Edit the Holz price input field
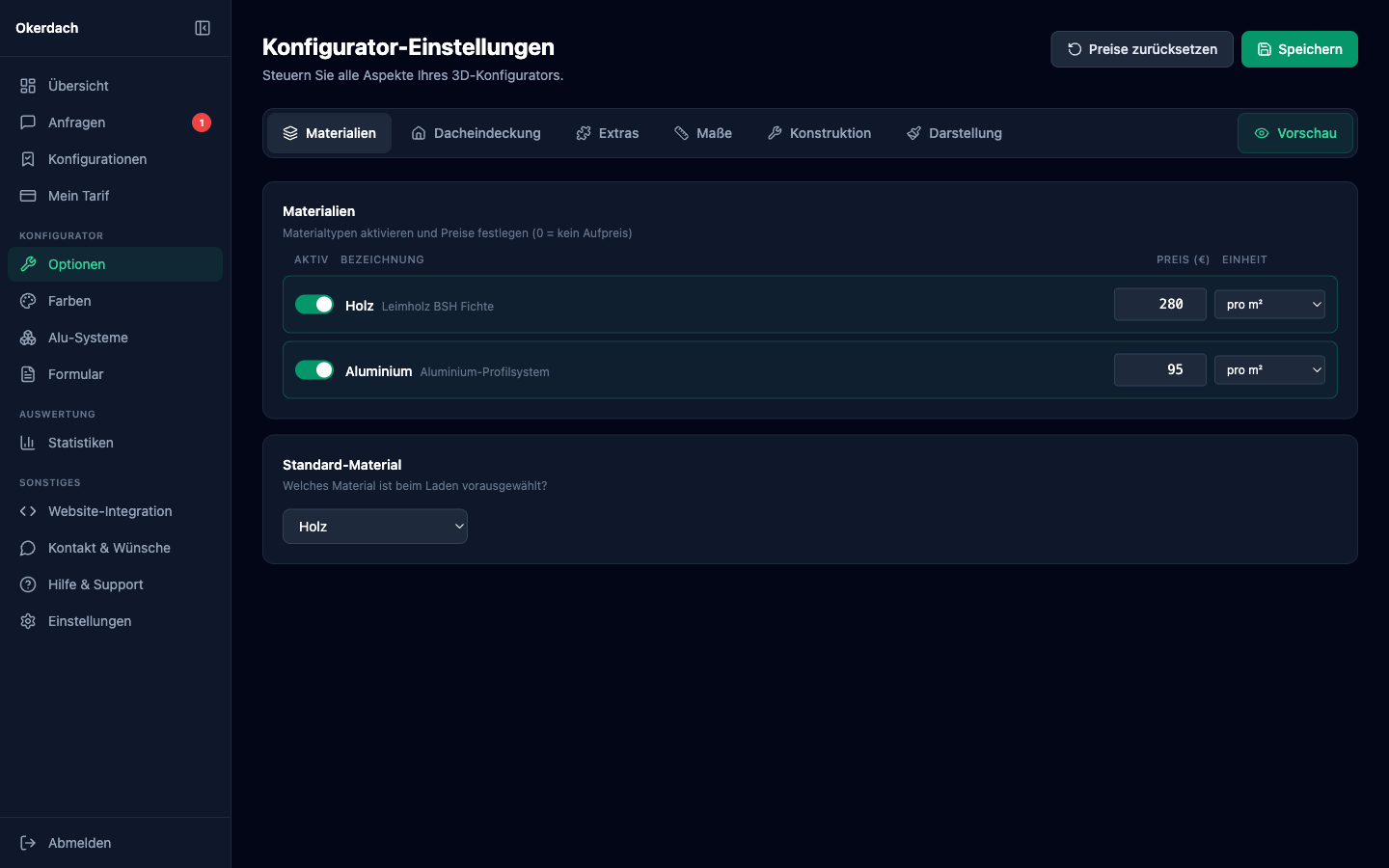Screen dimensions: 1389x868 (1160, 304)
